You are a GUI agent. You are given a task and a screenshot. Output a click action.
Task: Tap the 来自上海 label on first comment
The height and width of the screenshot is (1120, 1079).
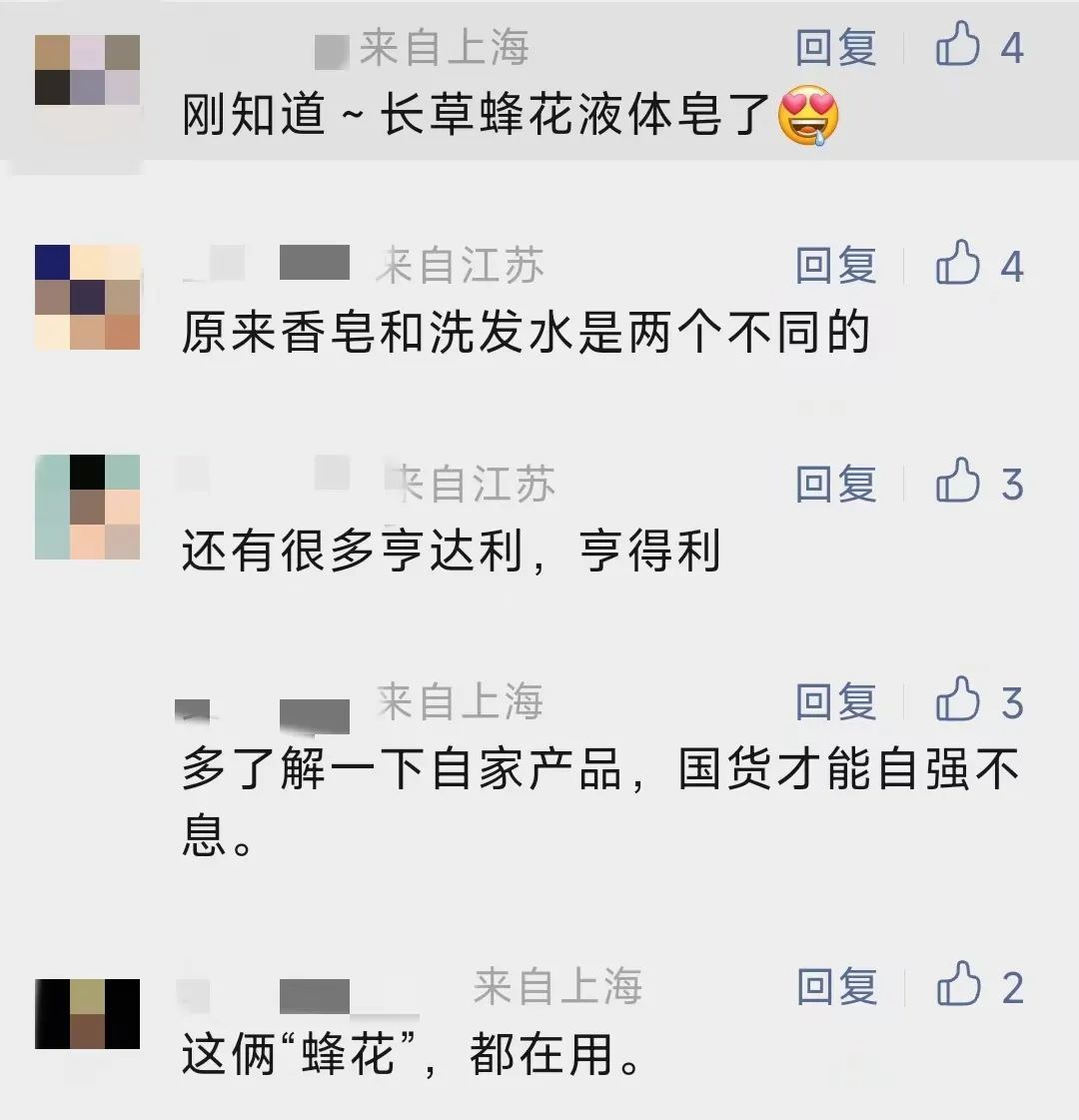click(x=444, y=48)
